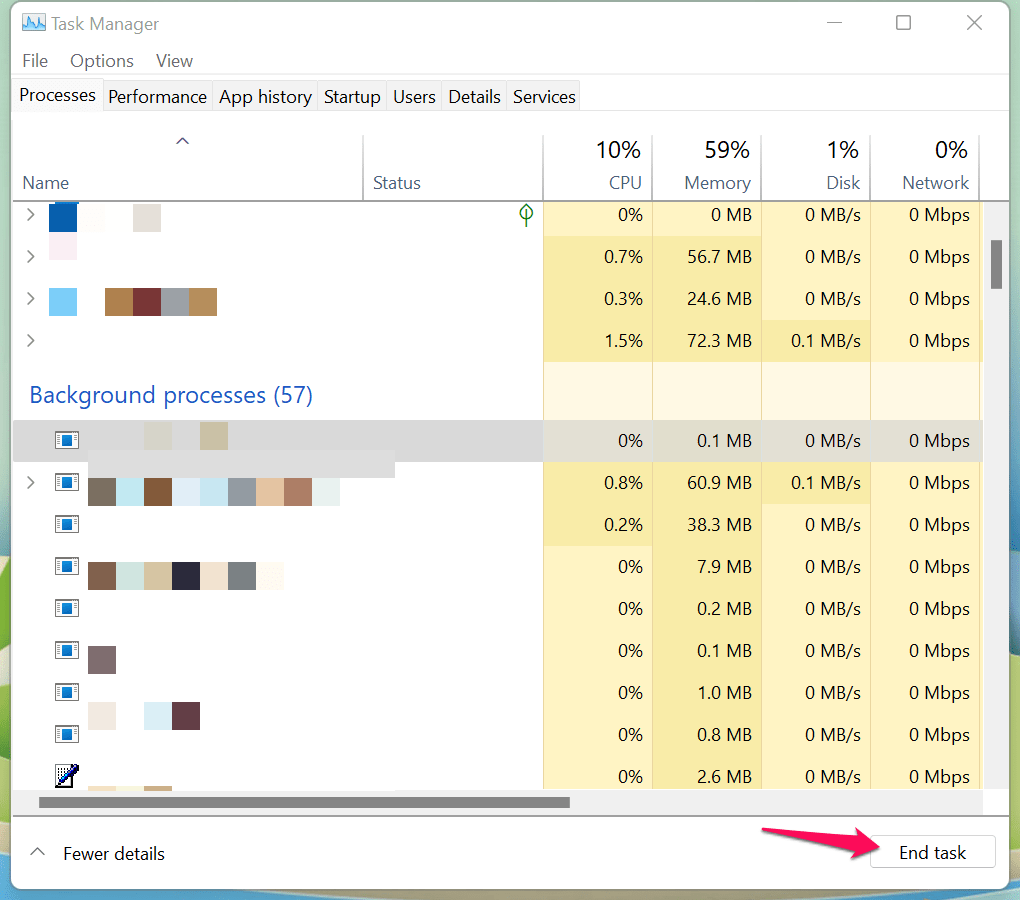Select the pen-shaped icon of the 2.6 MB process
This screenshot has height=900, width=1020.
pyautogui.click(x=66, y=775)
